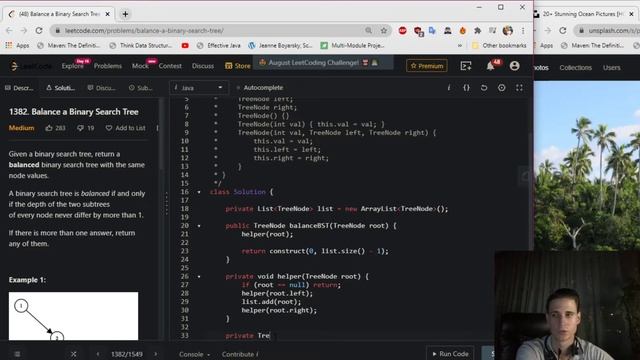Viewport: 640px width, 360px height.
Task: Collapse class Solution fold arrow at line 16
Action: click(x=199, y=192)
